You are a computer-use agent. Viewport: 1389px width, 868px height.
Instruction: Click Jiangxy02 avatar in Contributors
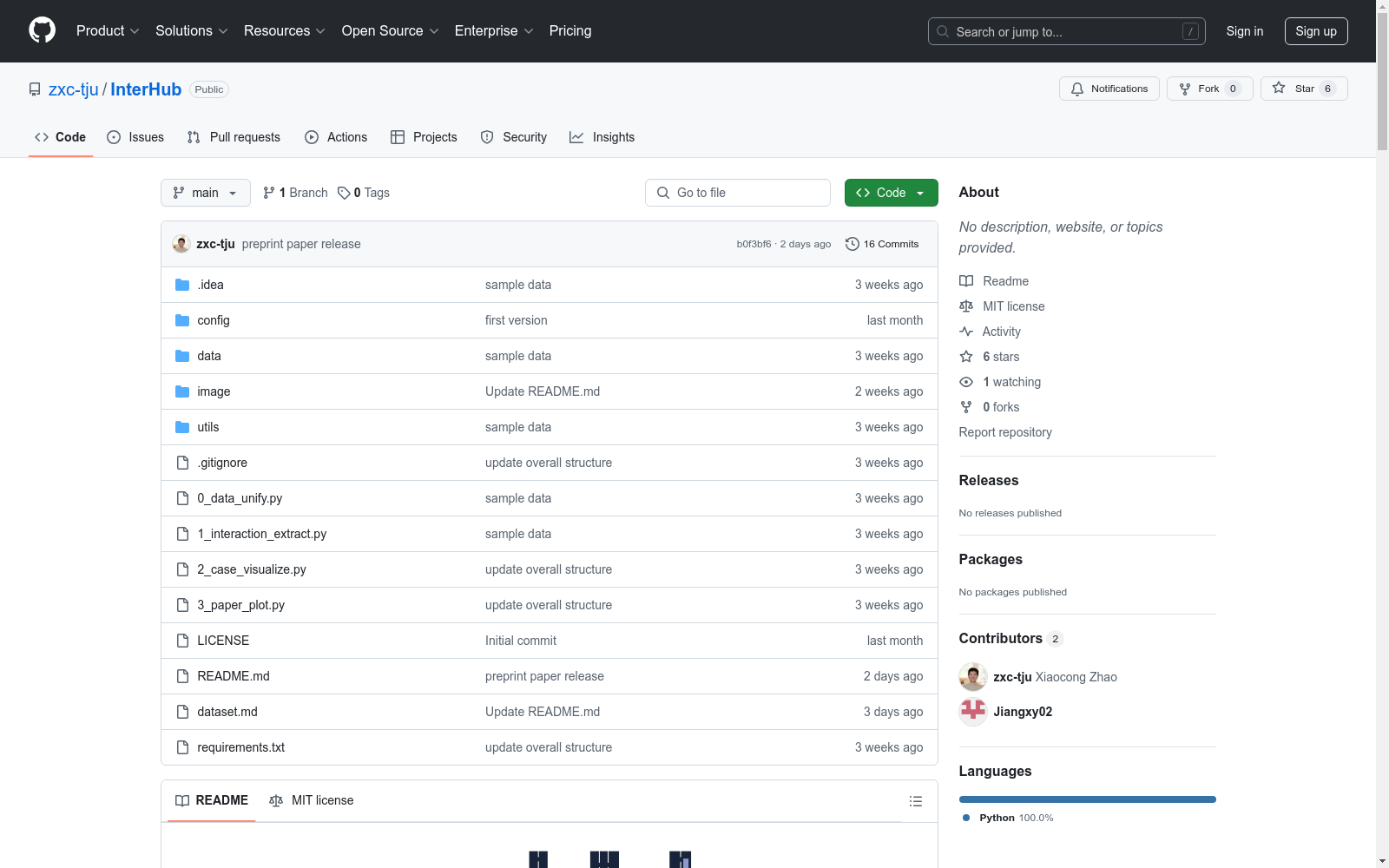pyautogui.click(x=973, y=712)
